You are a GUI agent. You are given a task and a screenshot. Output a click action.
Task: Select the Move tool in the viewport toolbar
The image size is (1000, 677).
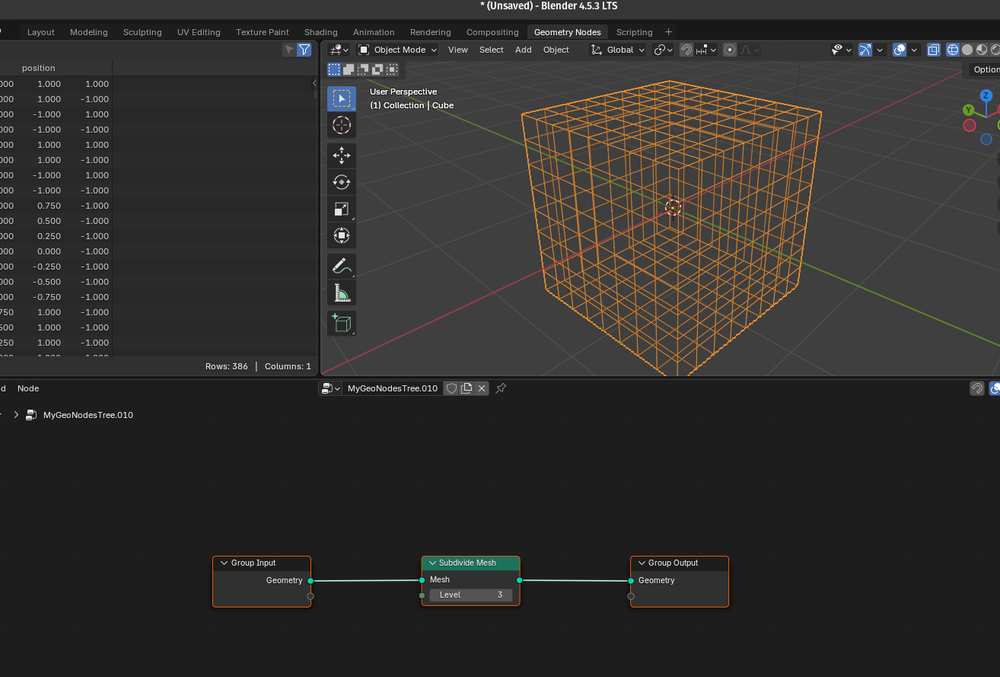point(342,155)
